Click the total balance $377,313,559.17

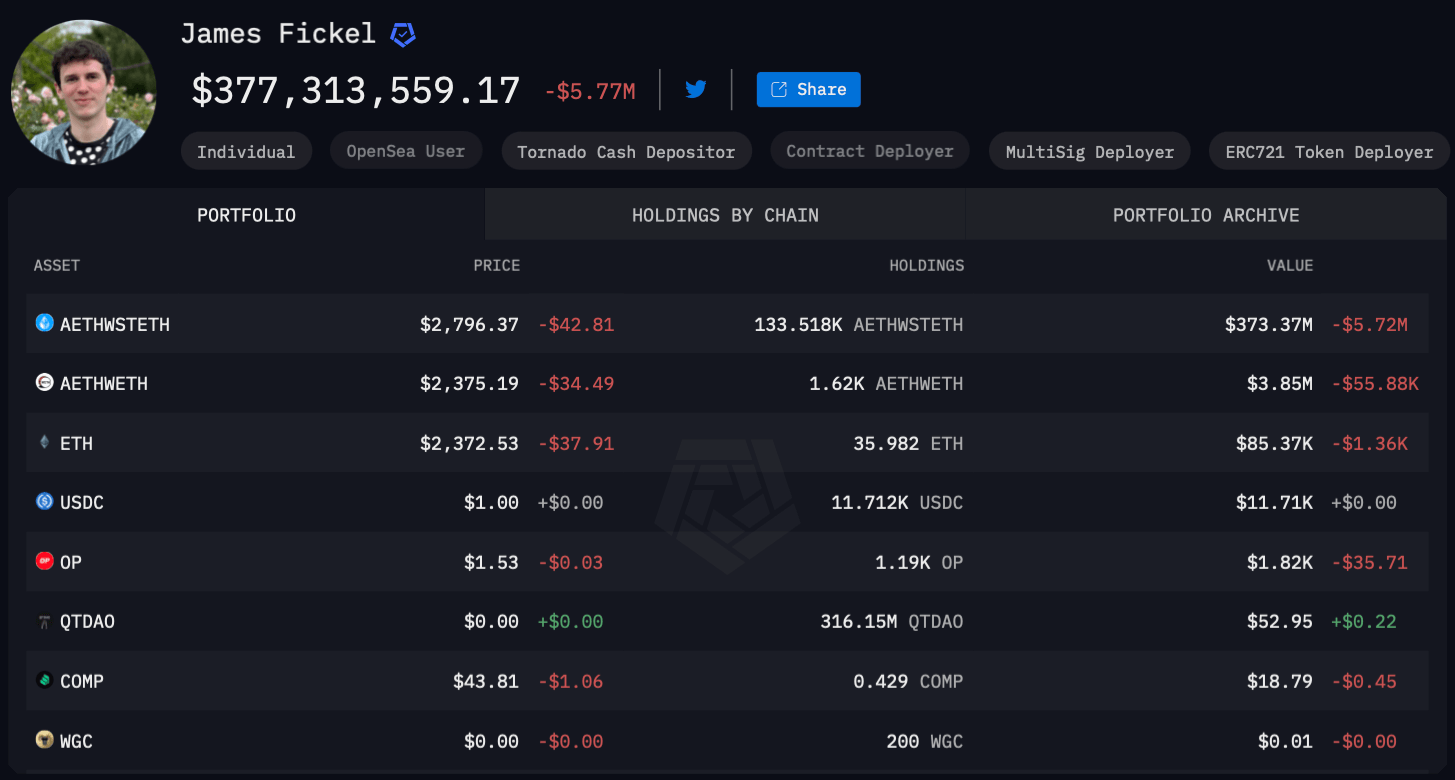click(x=356, y=90)
